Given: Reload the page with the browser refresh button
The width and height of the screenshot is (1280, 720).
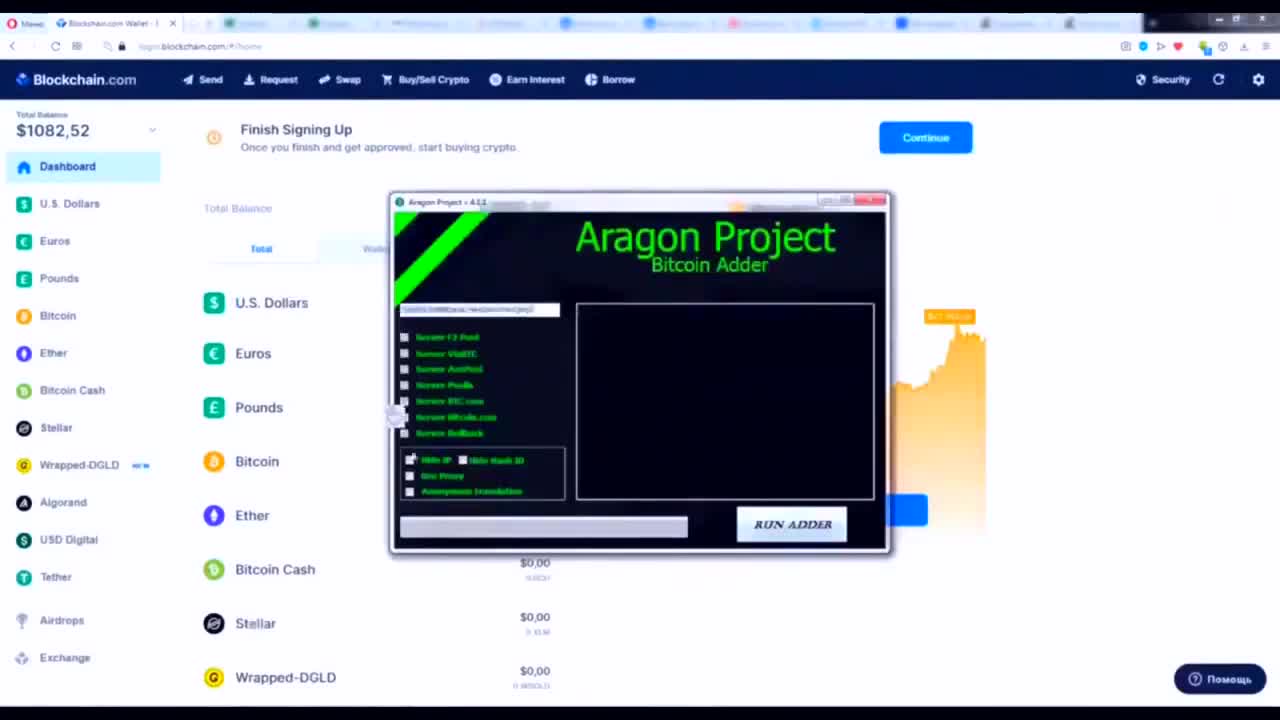Looking at the screenshot, I should tap(55, 46).
